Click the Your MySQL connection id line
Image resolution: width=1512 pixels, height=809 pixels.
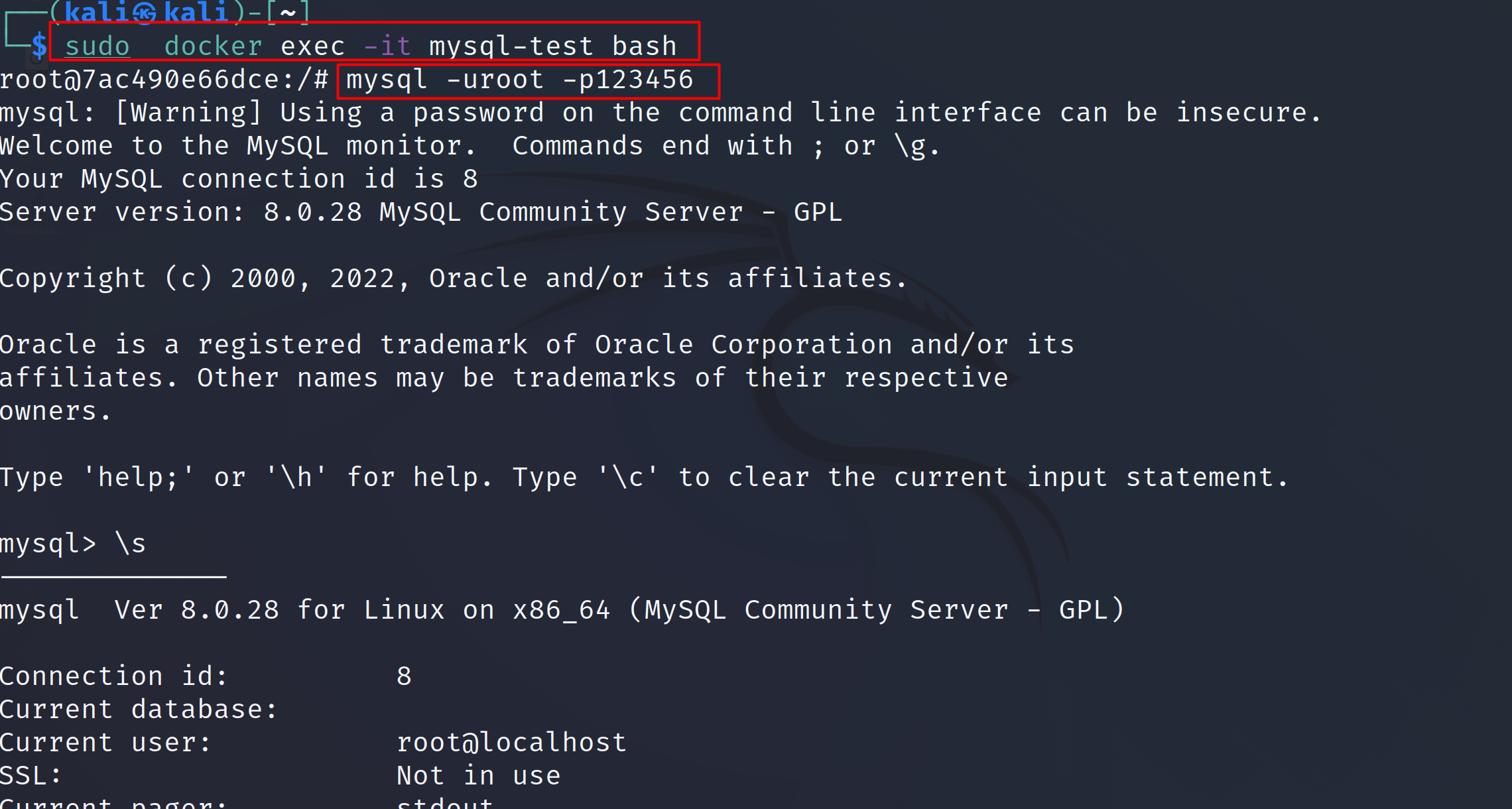coord(239,179)
